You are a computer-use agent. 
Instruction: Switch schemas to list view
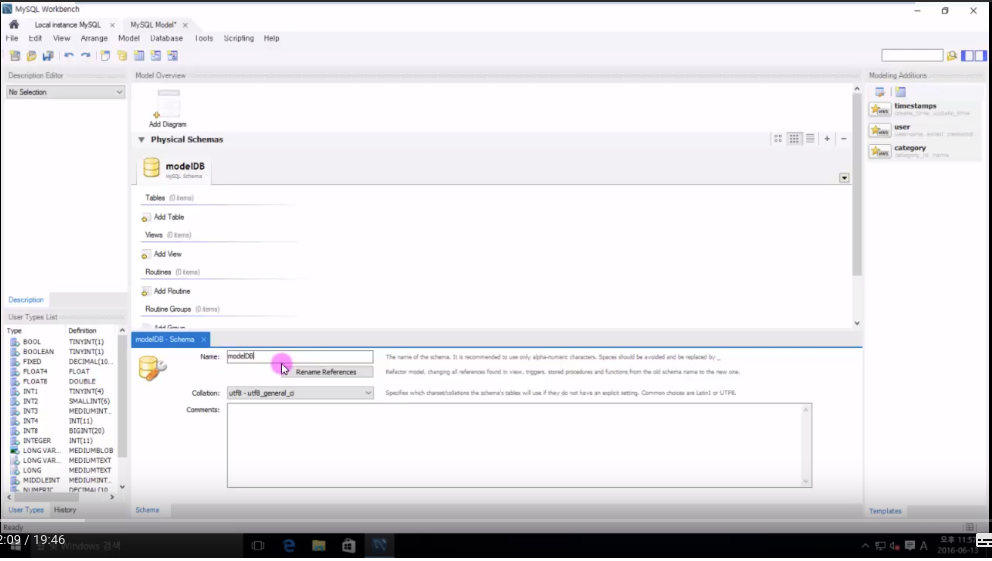tap(810, 139)
